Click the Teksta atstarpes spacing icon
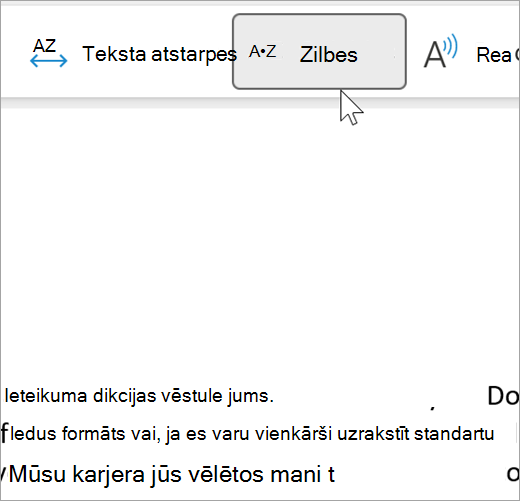The height and width of the screenshot is (501, 520). tap(49, 53)
